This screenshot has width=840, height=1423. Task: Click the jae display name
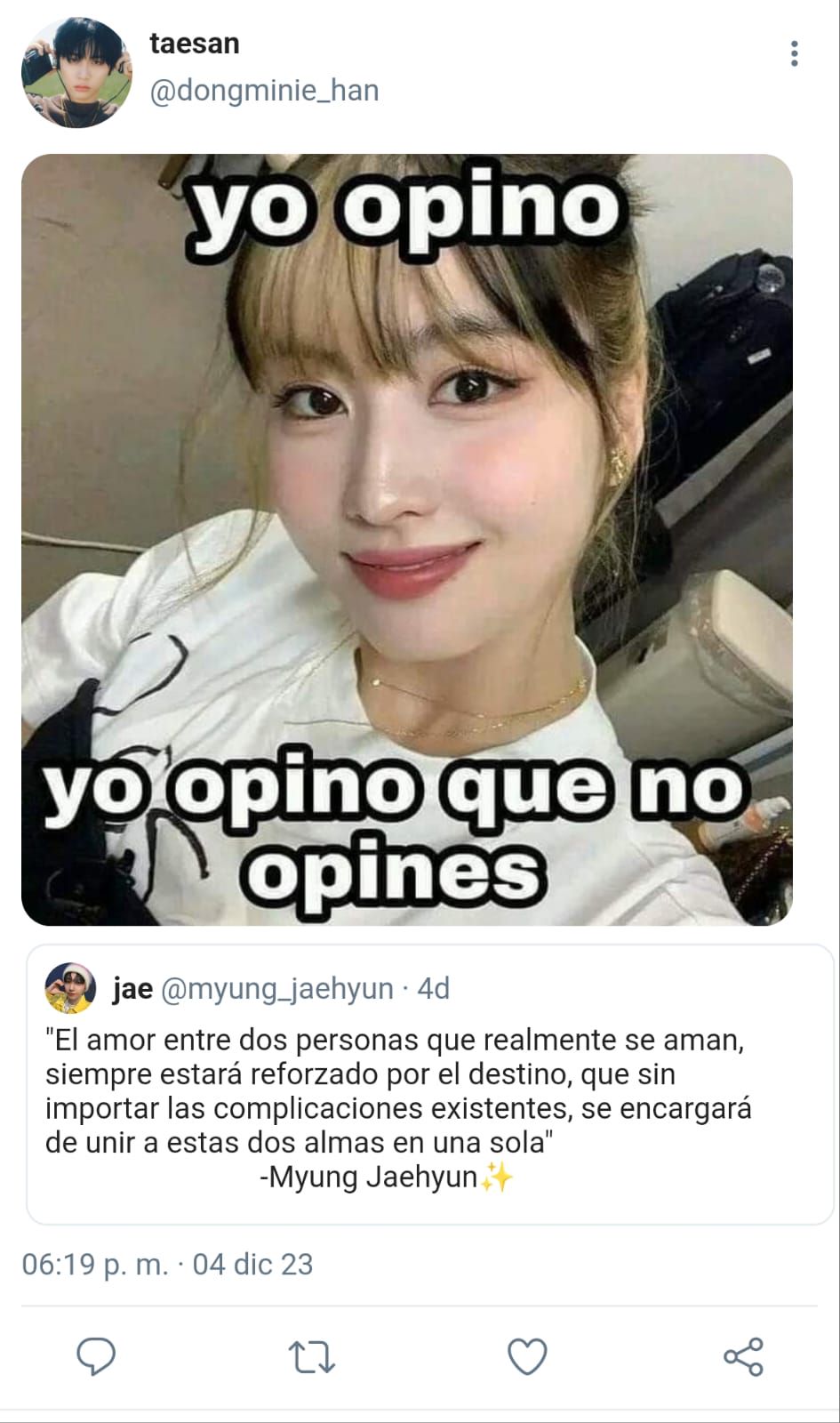tap(132, 988)
